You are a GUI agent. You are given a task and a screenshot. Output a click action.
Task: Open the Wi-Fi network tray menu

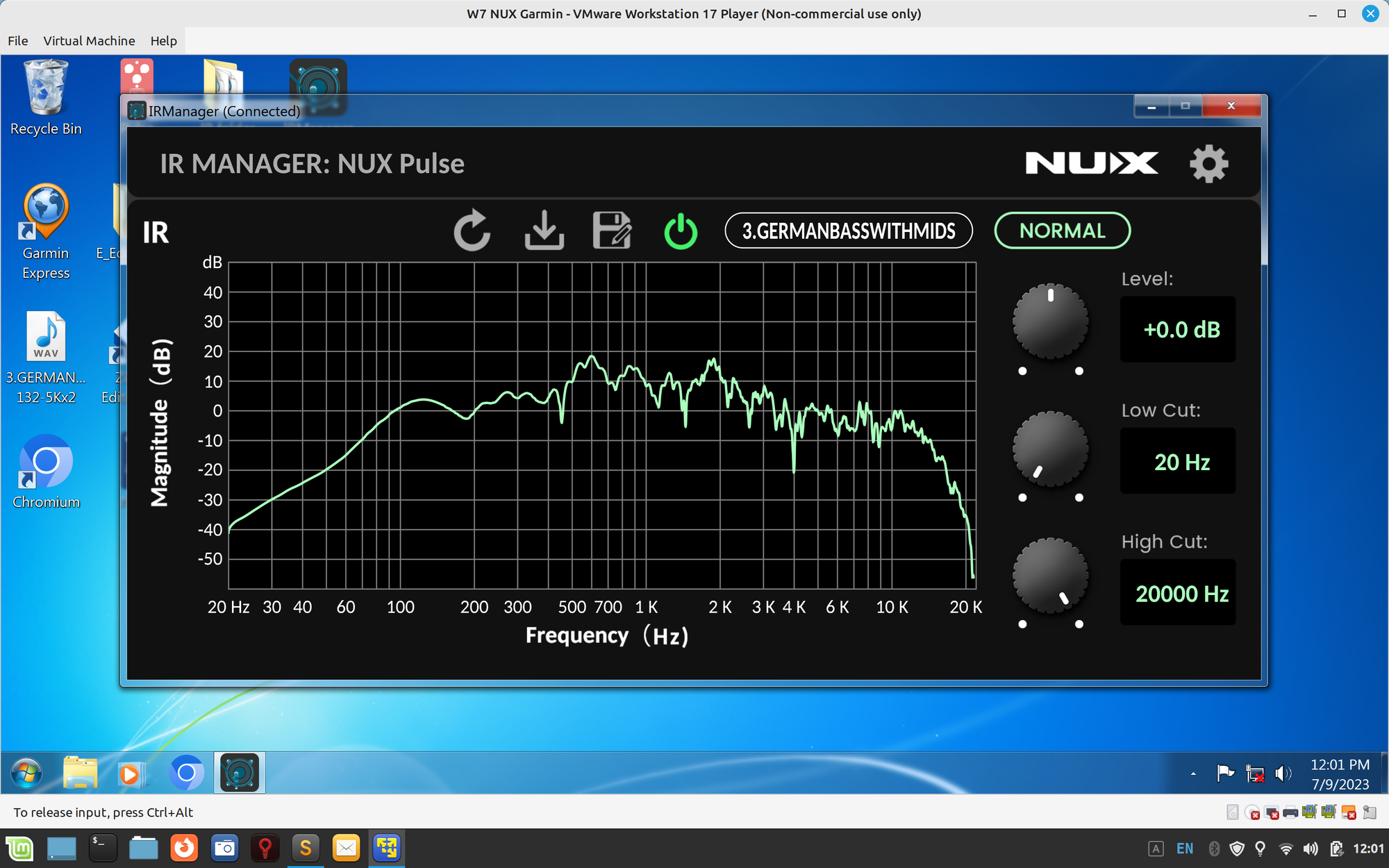tap(1286, 849)
